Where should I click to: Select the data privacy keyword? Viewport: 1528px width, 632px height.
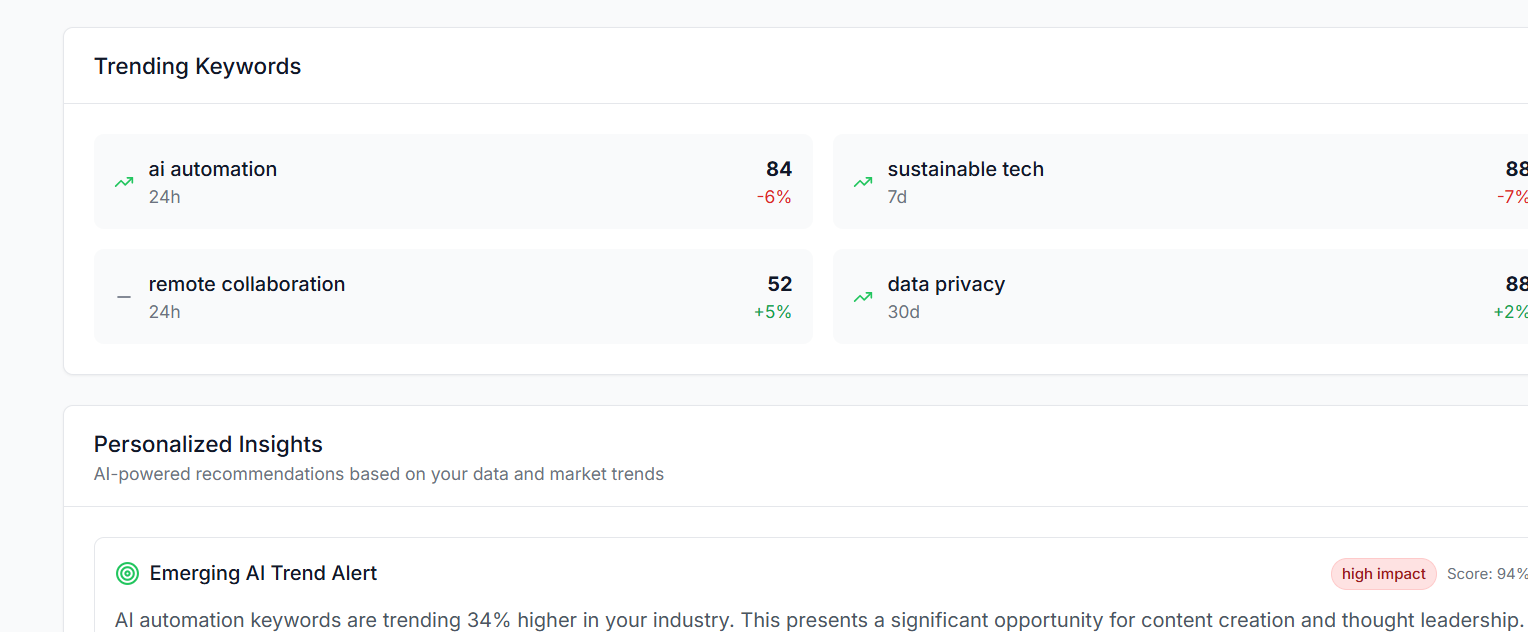point(946,284)
